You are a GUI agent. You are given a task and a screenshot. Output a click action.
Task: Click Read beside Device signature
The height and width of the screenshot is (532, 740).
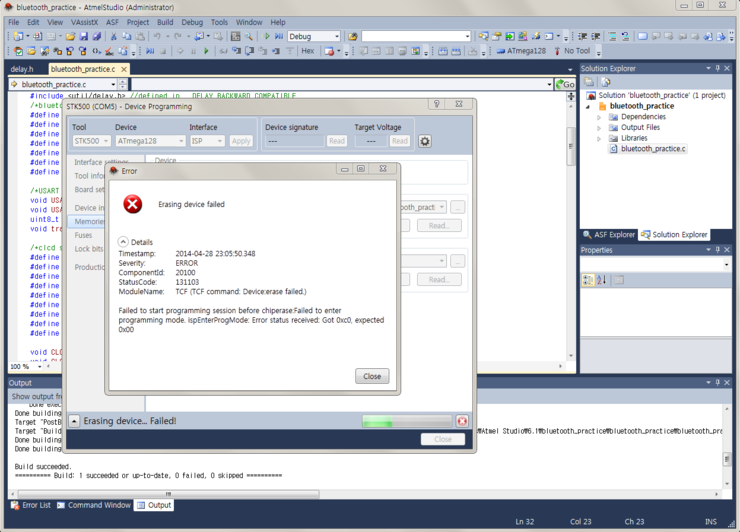click(336, 141)
